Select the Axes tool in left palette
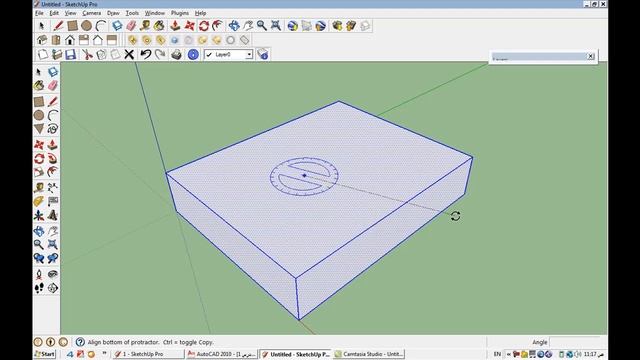This screenshot has width=640, height=360. [x=39, y=215]
